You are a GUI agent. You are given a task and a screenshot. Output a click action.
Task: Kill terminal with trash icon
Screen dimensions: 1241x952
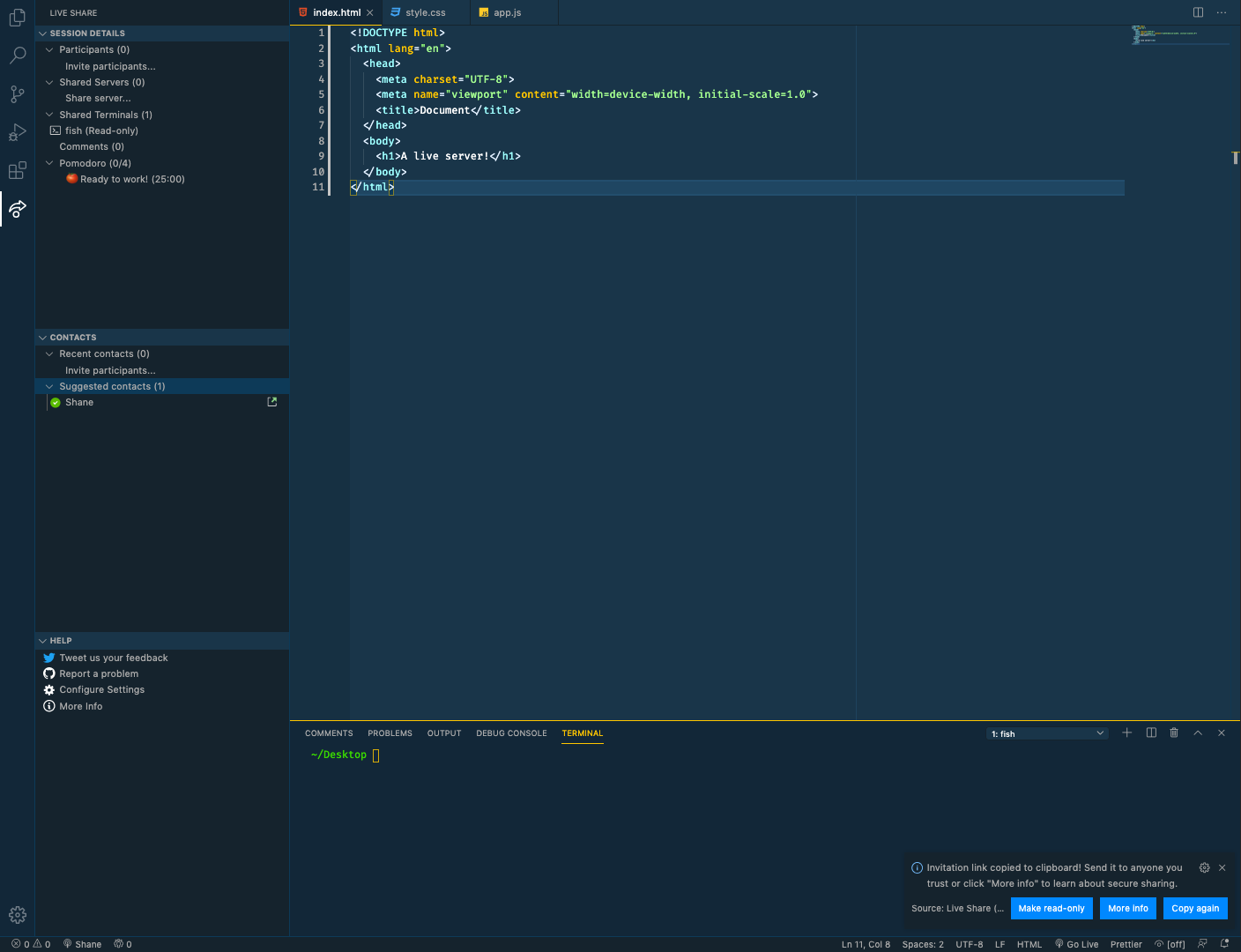coord(1174,733)
